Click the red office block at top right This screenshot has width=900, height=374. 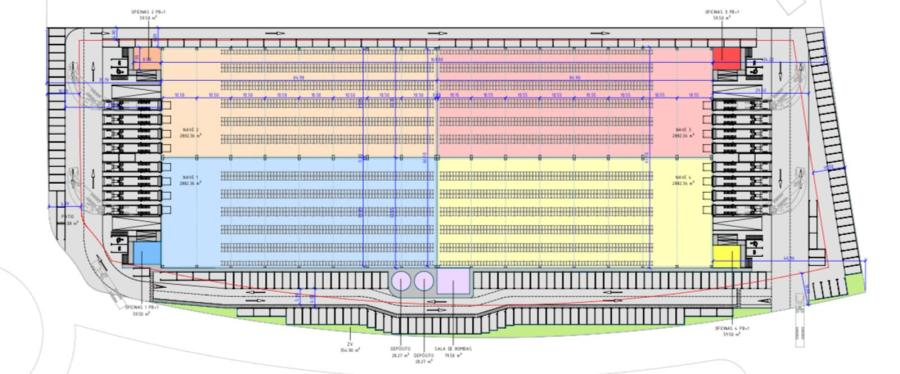(726, 59)
